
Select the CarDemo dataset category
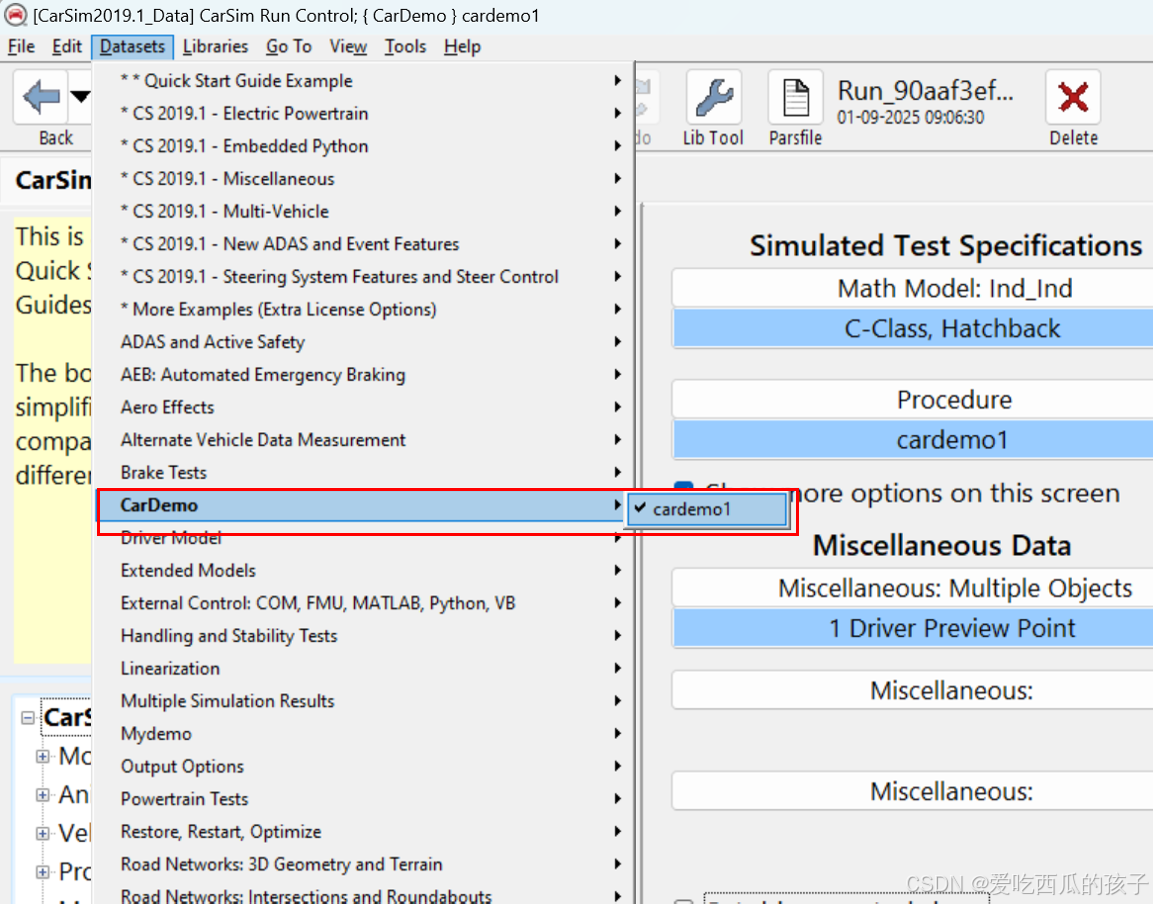(362, 505)
